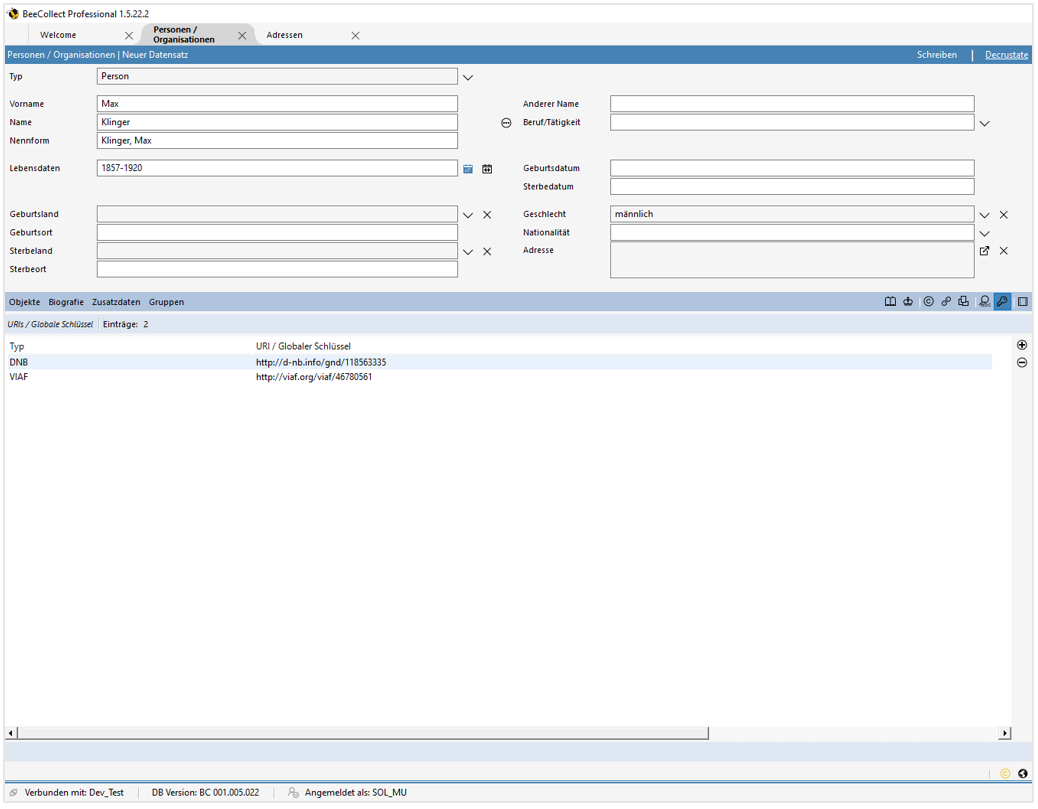Image resolution: width=1038 pixels, height=809 pixels.
Task: Expand the Typ dropdown showing Person
Action: click(x=468, y=76)
